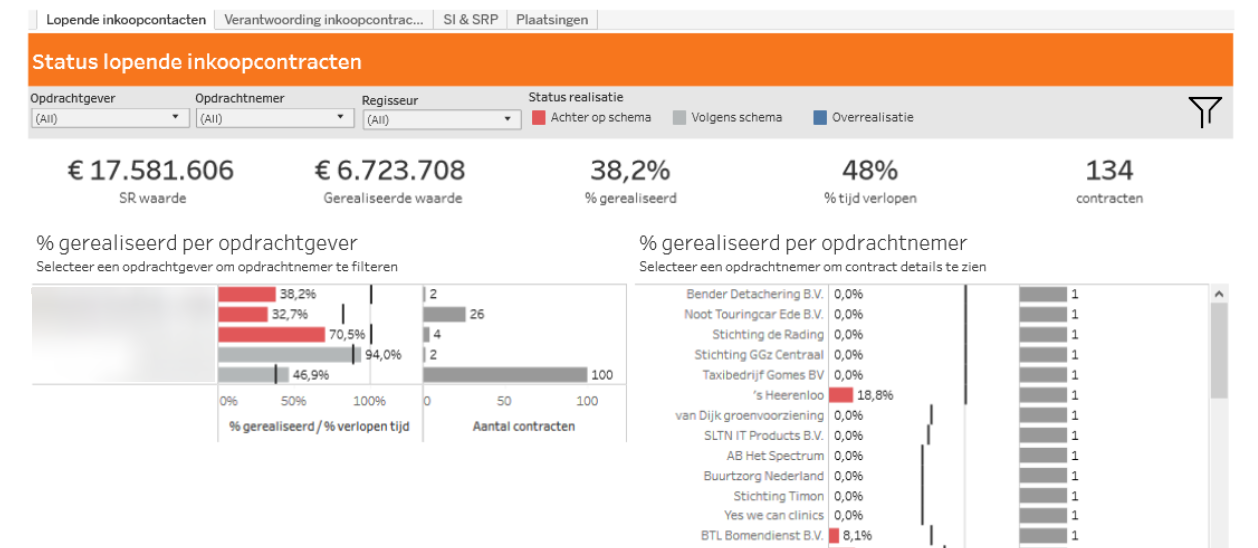Click the filter funnel icon
Screen dimensions: 1258x548
click(x=1205, y=112)
